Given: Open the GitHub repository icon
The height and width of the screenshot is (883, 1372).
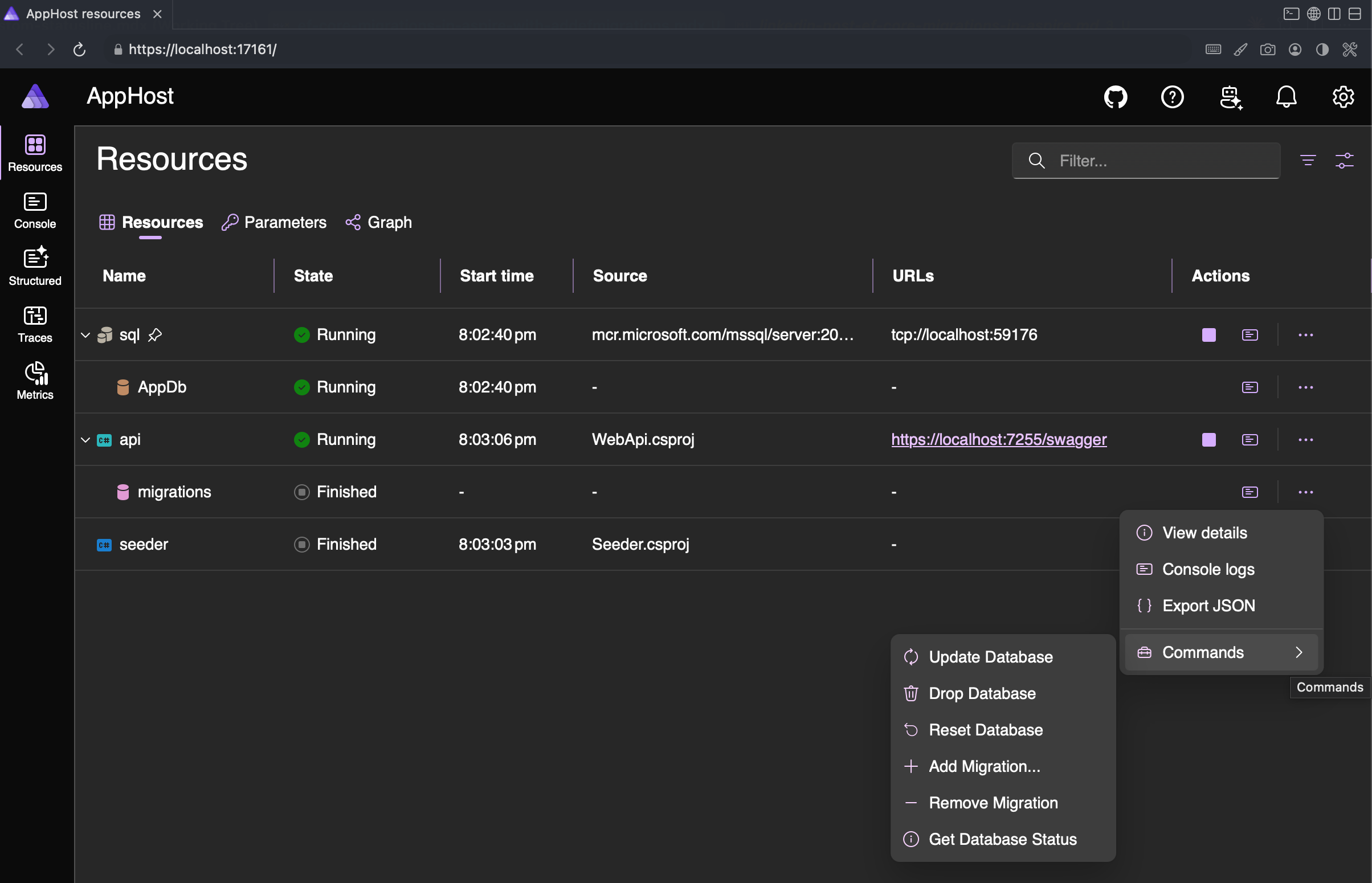Looking at the screenshot, I should 1115,97.
